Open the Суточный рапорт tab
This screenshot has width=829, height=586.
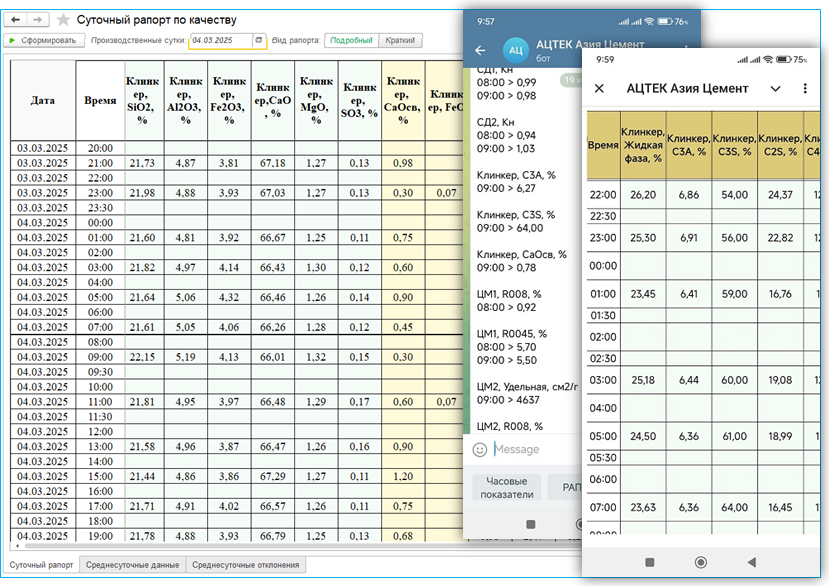coord(41,565)
